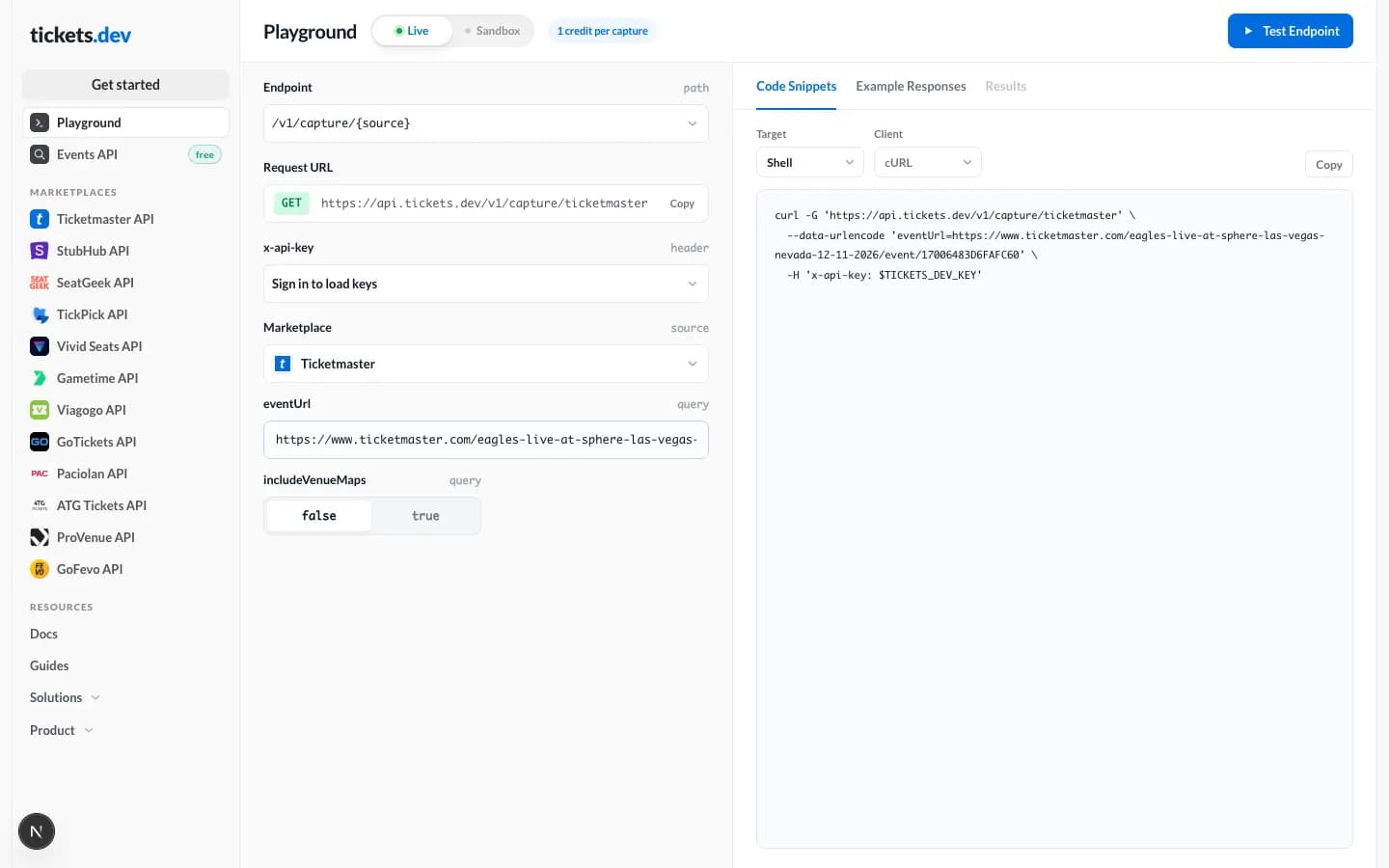
Task: Open the ATG Tickets API icon
Action: (x=40, y=505)
